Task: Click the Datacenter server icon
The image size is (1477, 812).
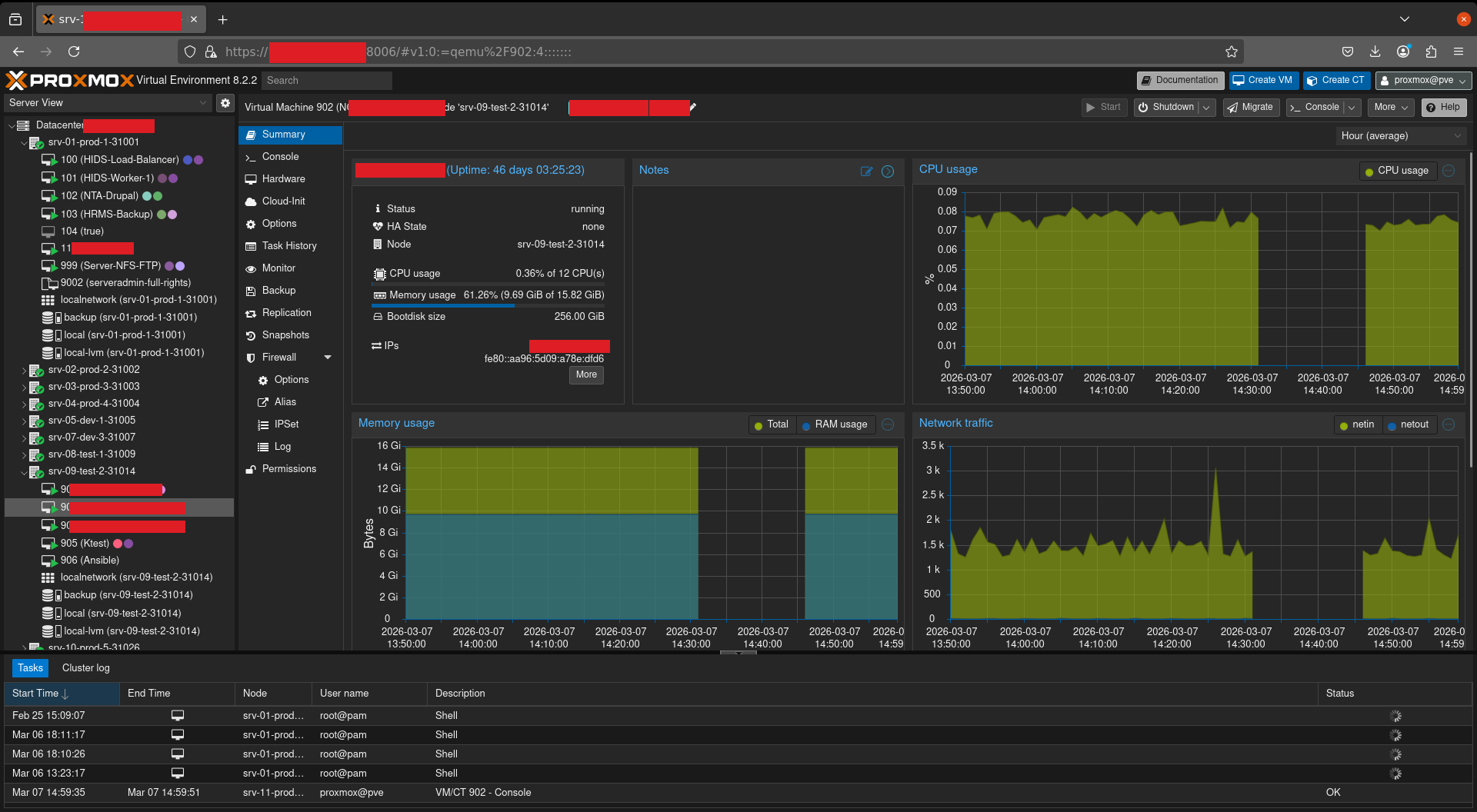Action: [23, 125]
